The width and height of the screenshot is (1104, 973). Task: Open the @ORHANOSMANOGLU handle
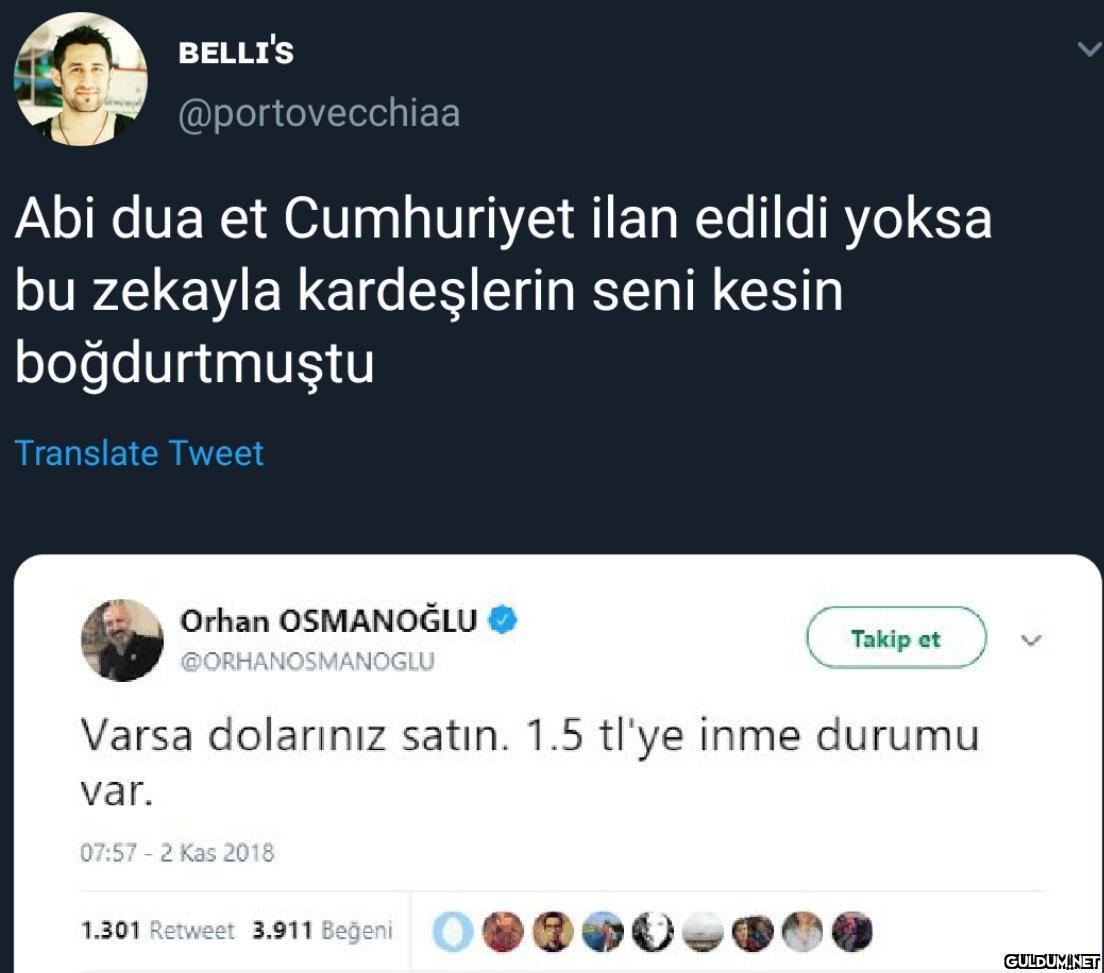pyautogui.click(x=307, y=661)
